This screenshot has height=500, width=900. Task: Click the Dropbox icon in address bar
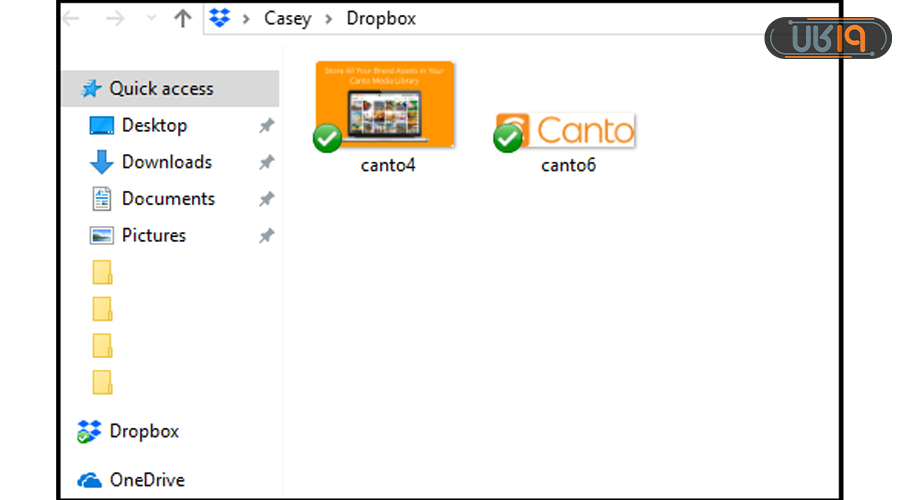219,18
